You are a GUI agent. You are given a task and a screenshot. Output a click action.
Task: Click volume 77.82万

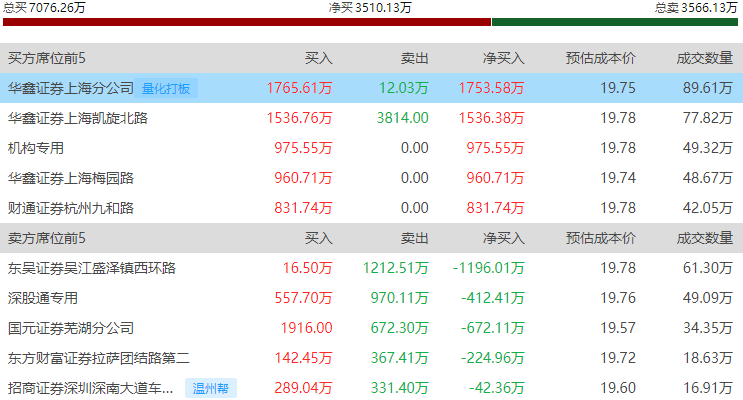pos(708,118)
